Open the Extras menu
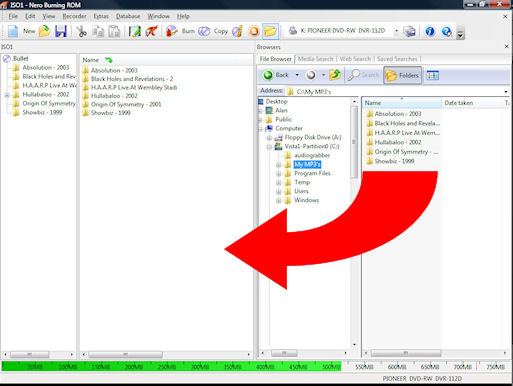 [101, 16]
